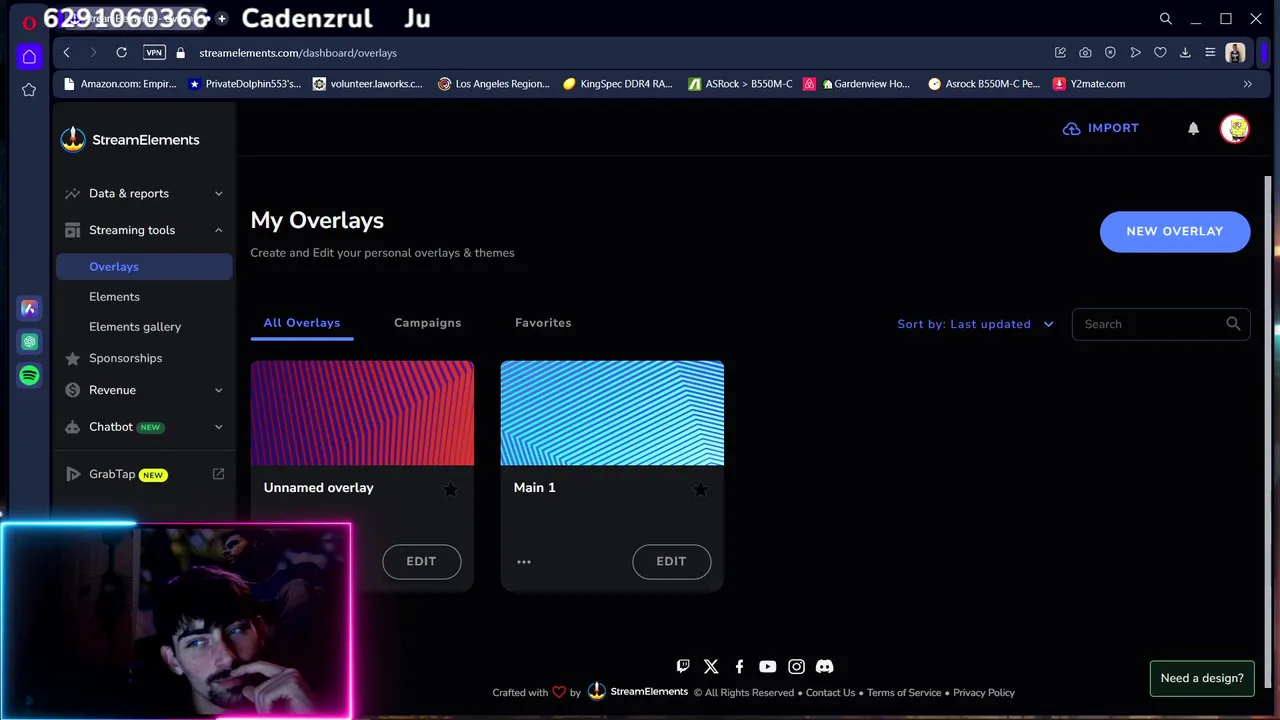Open the Amazon.com bookmark
The height and width of the screenshot is (720, 1280).
click(x=120, y=84)
